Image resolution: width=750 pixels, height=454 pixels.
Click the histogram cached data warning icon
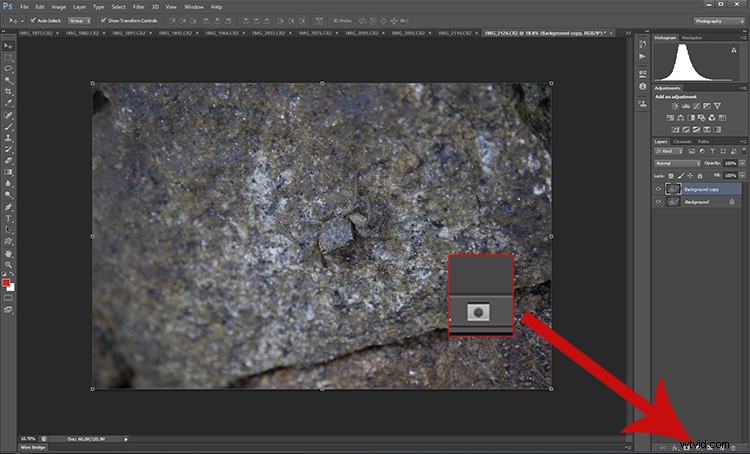click(x=734, y=50)
